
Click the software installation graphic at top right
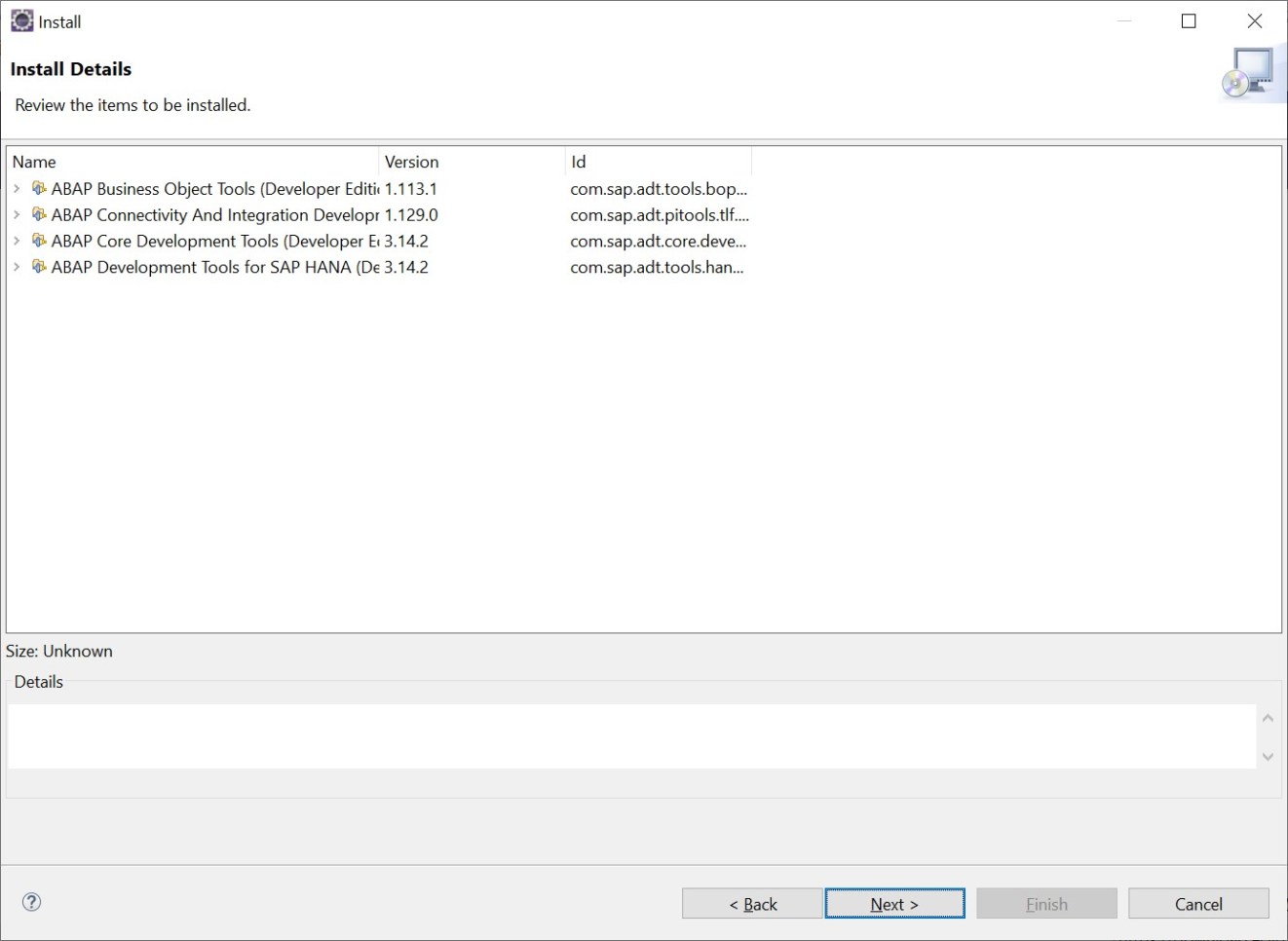pos(1250,72)
